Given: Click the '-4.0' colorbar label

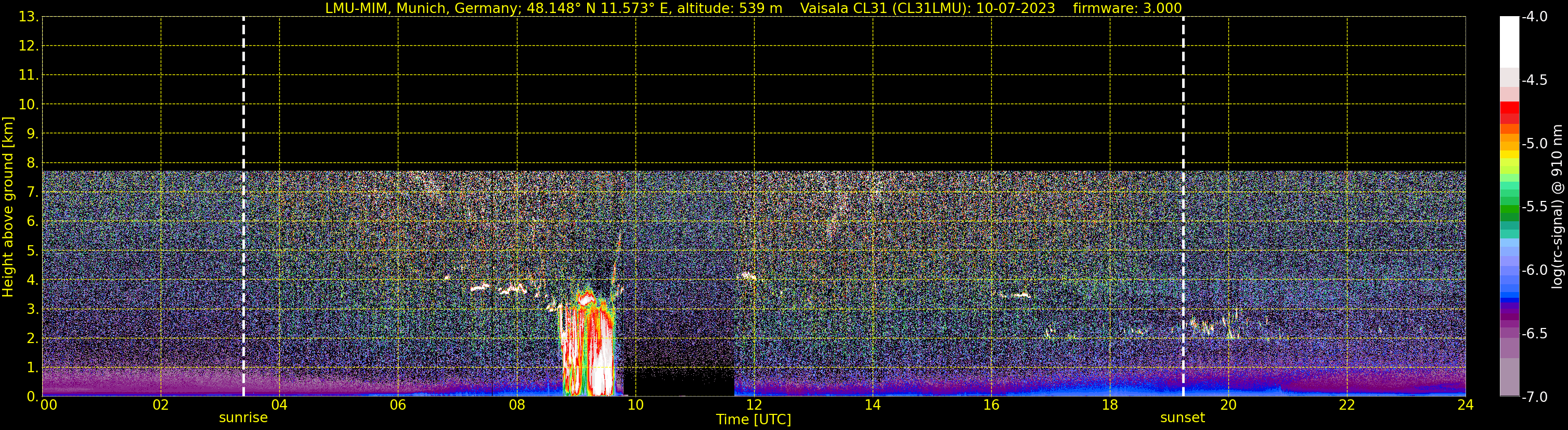Looking at the screenshot, I should 1534,17.
